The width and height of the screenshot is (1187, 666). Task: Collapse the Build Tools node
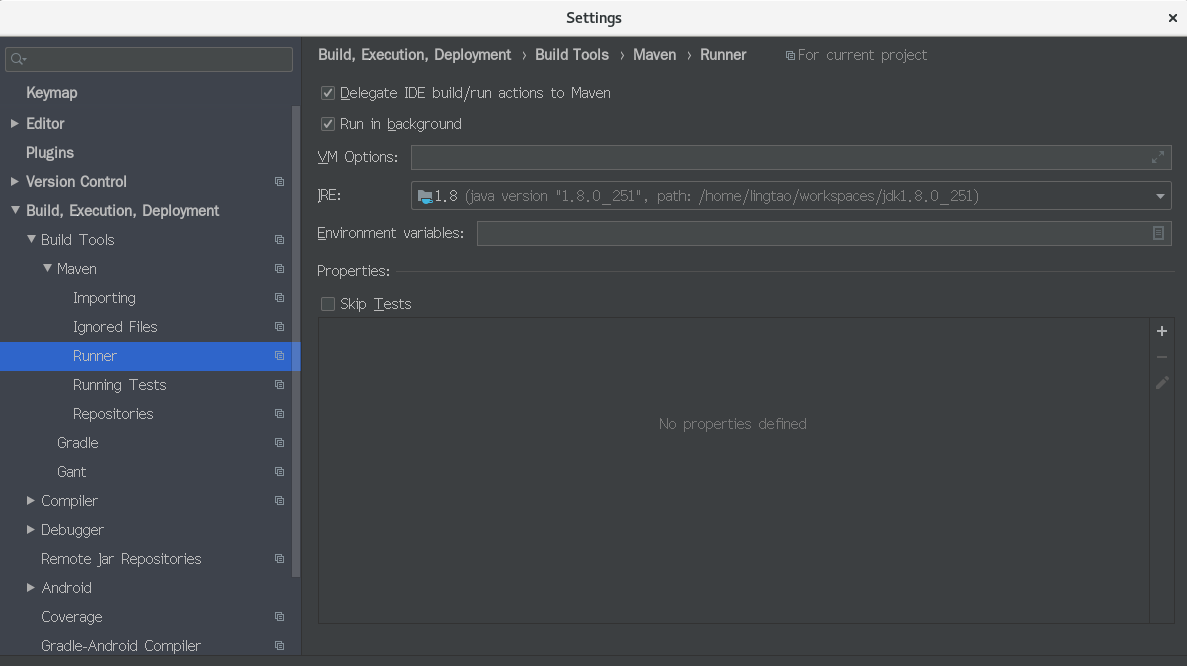(31, 239)
